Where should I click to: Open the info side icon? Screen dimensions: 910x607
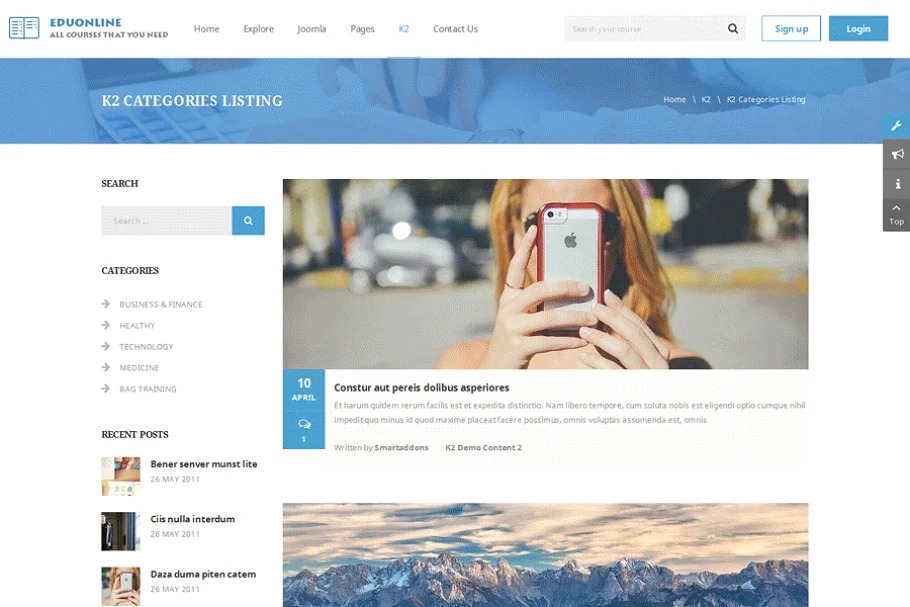tap(897, 183)
